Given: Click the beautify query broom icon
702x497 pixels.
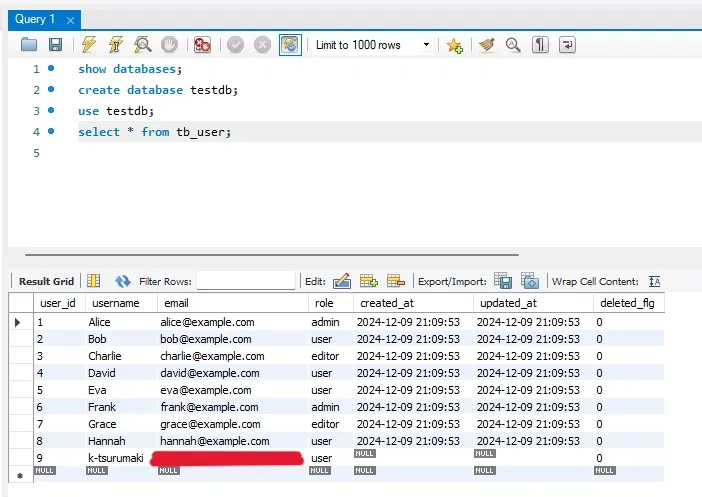Looking at the screenshot, I should tap(486, 45).
